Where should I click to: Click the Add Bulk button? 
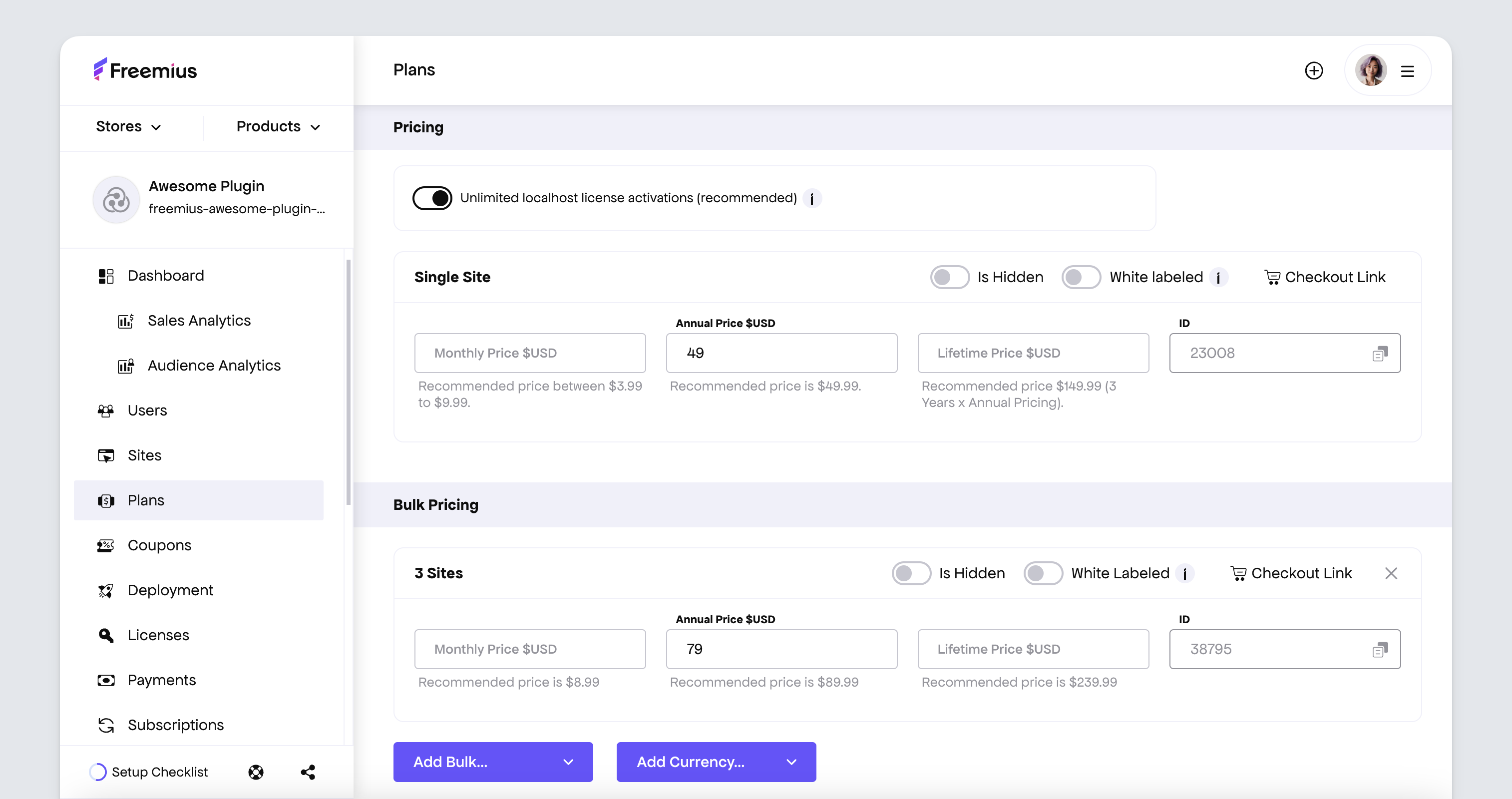point(493,762)
